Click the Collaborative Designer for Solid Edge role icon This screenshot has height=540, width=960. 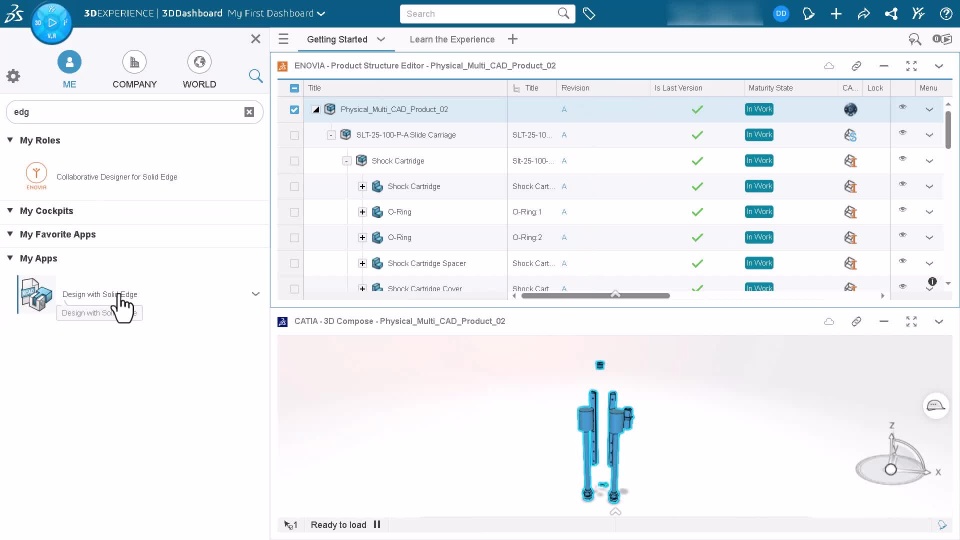tap(36, 176)
